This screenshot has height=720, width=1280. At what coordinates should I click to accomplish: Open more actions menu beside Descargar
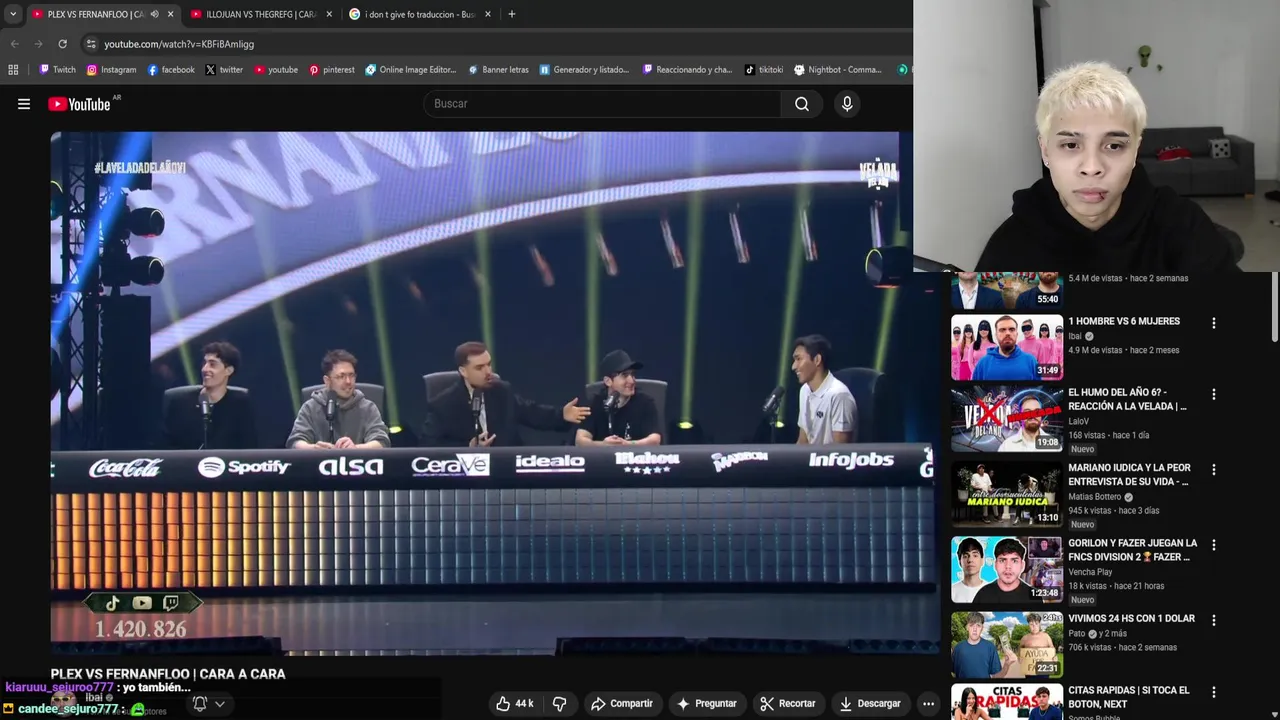click(x=928, y=703)
